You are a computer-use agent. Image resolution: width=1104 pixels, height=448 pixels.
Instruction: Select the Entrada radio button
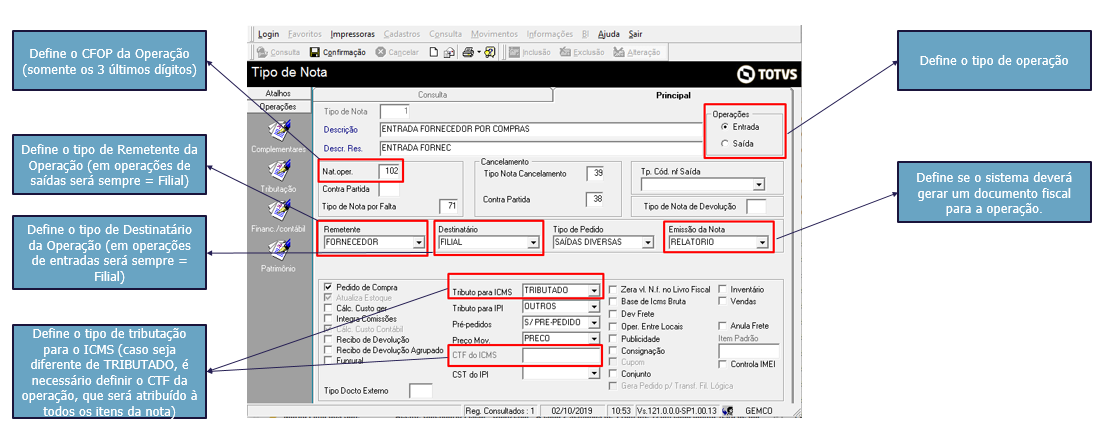(724, 127)
